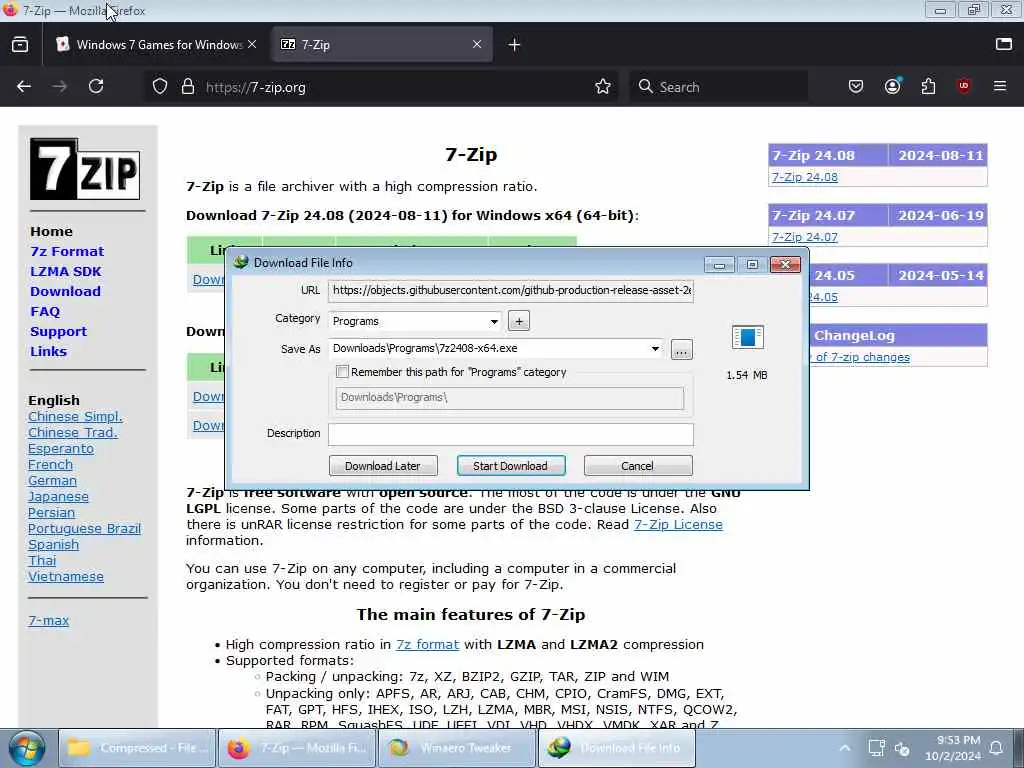This screenshot has height=768, width=1024.
Task: Click the padlock site info icon
Action: 188,86
